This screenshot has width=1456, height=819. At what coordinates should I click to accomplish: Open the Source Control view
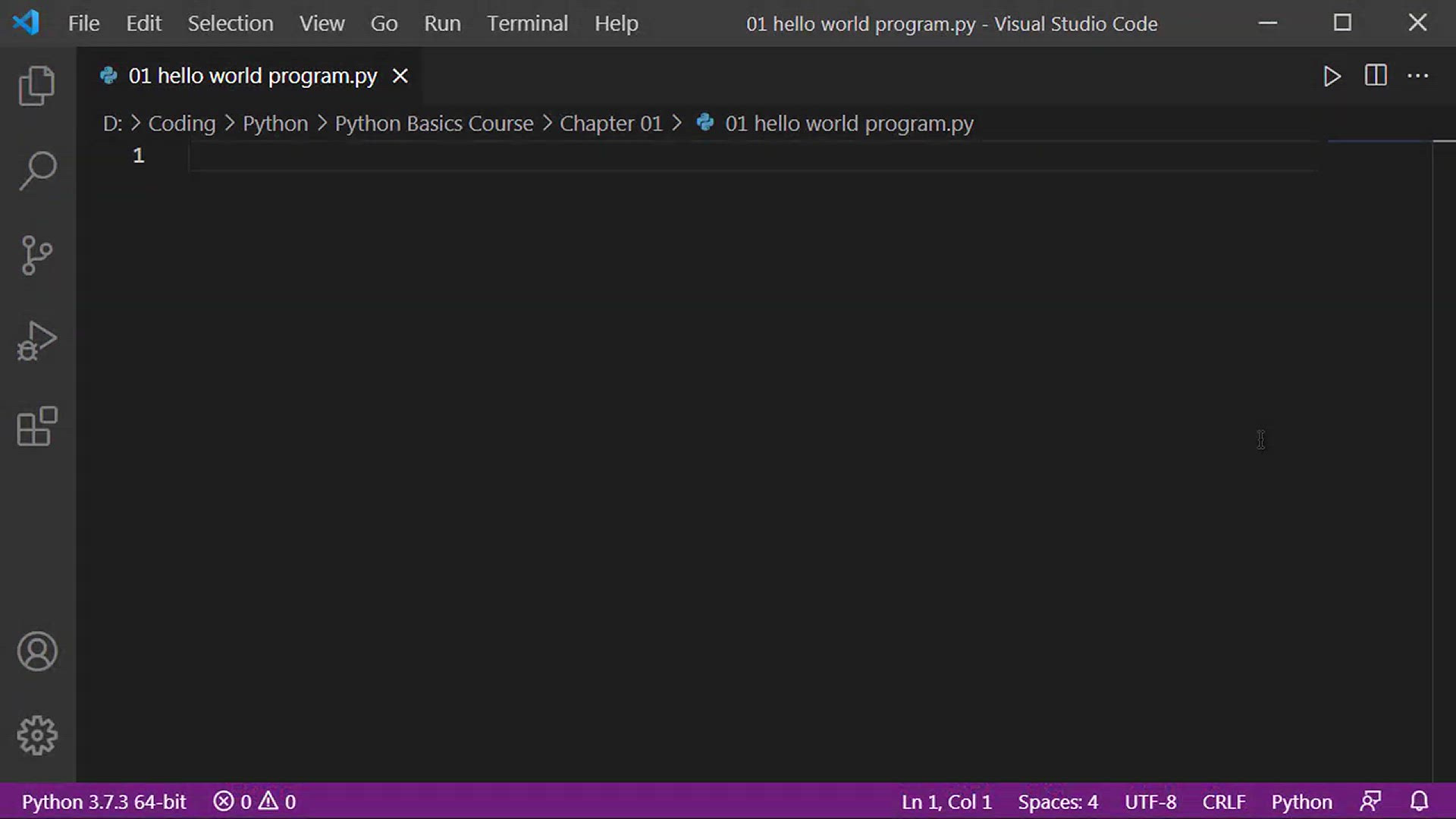(x=36, y=255)
